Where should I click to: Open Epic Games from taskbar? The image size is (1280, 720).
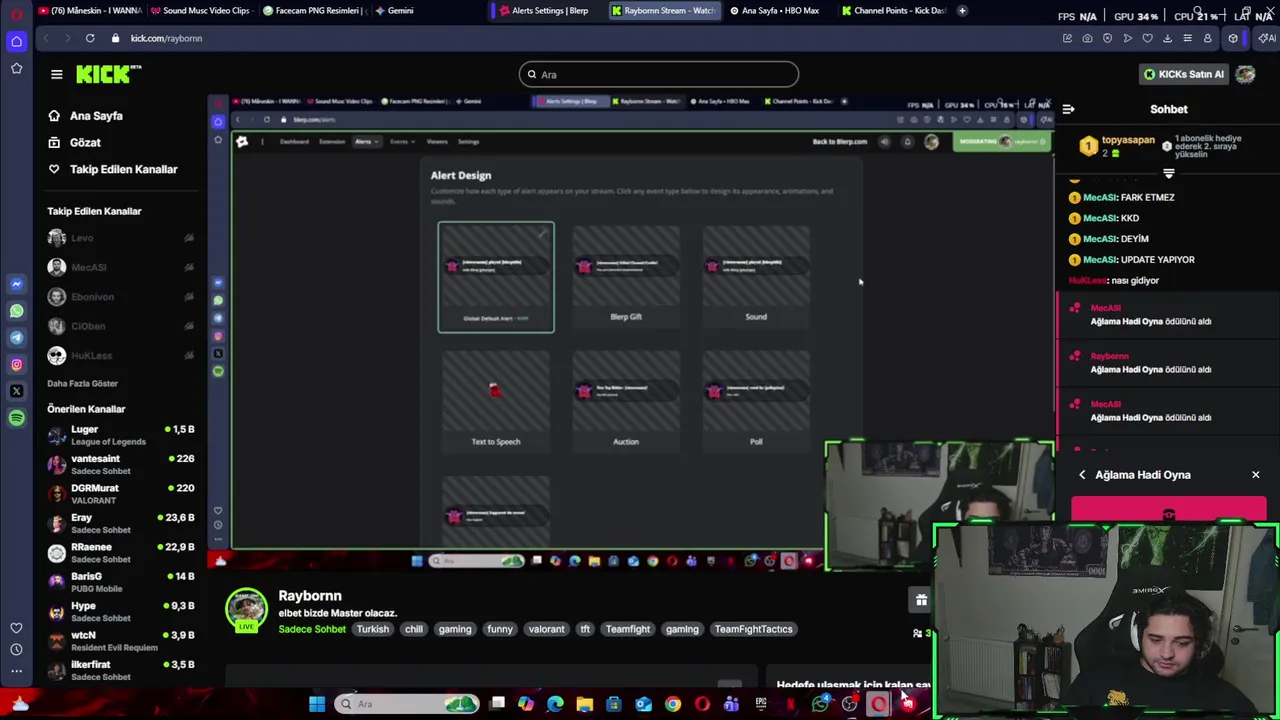click(761, 704)
